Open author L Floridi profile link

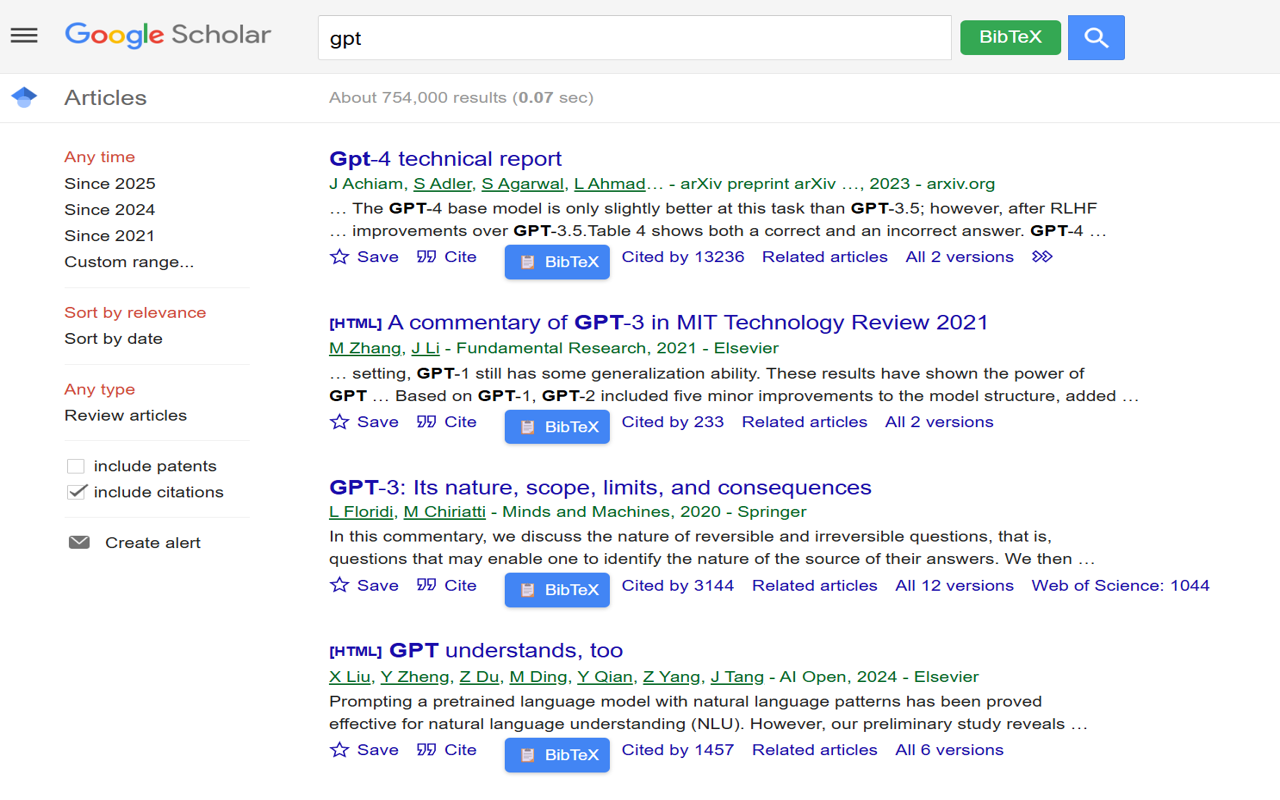pyautogui.click(x=362, y=512)
